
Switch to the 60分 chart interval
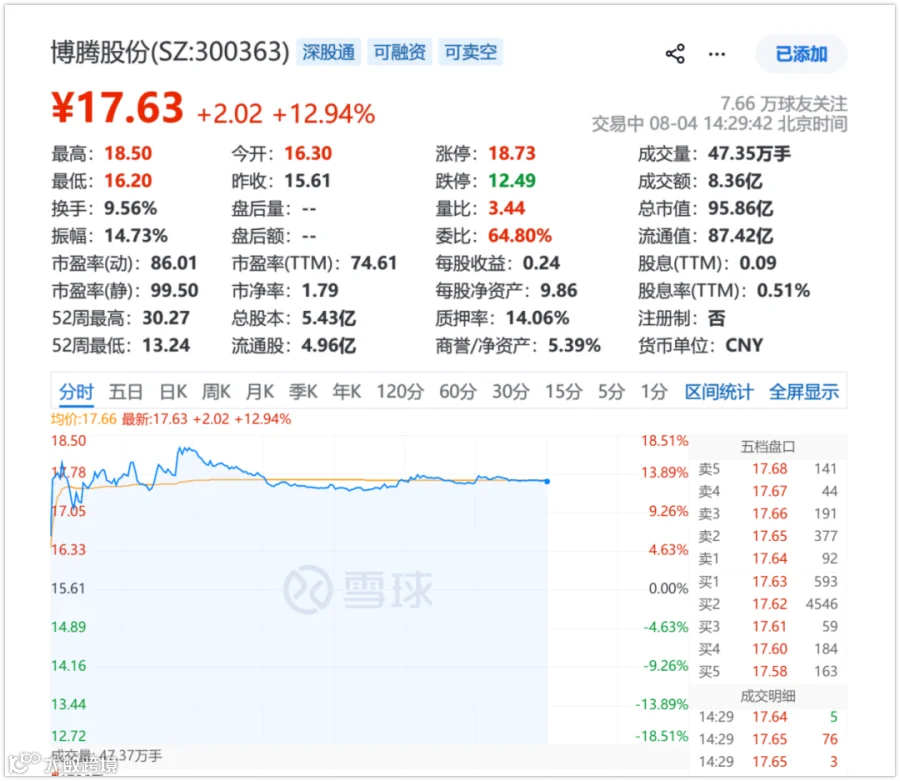pos(457,392)
